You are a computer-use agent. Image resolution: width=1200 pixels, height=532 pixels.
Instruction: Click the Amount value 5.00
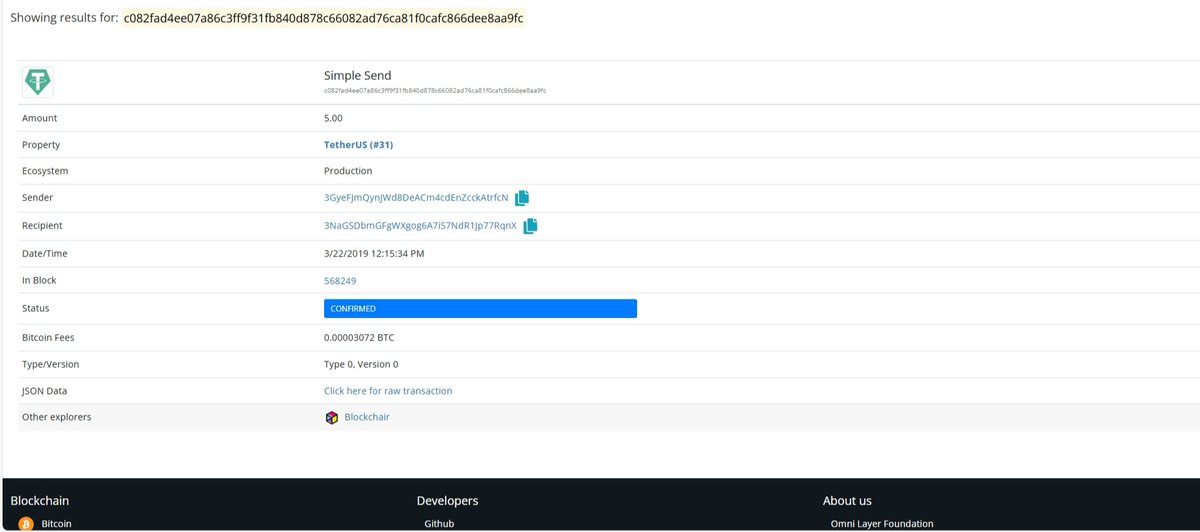(x=333, y=118)
